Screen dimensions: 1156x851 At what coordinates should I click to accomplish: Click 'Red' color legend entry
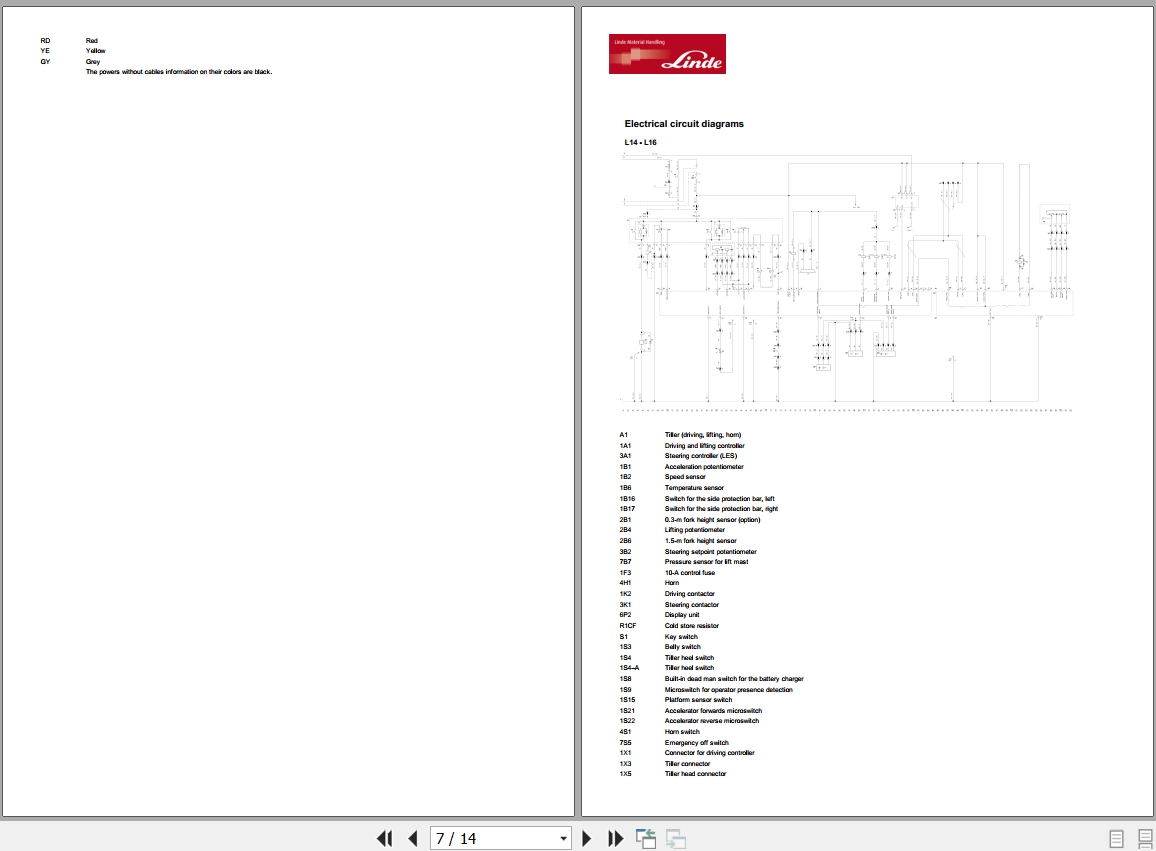coord(91,41)
